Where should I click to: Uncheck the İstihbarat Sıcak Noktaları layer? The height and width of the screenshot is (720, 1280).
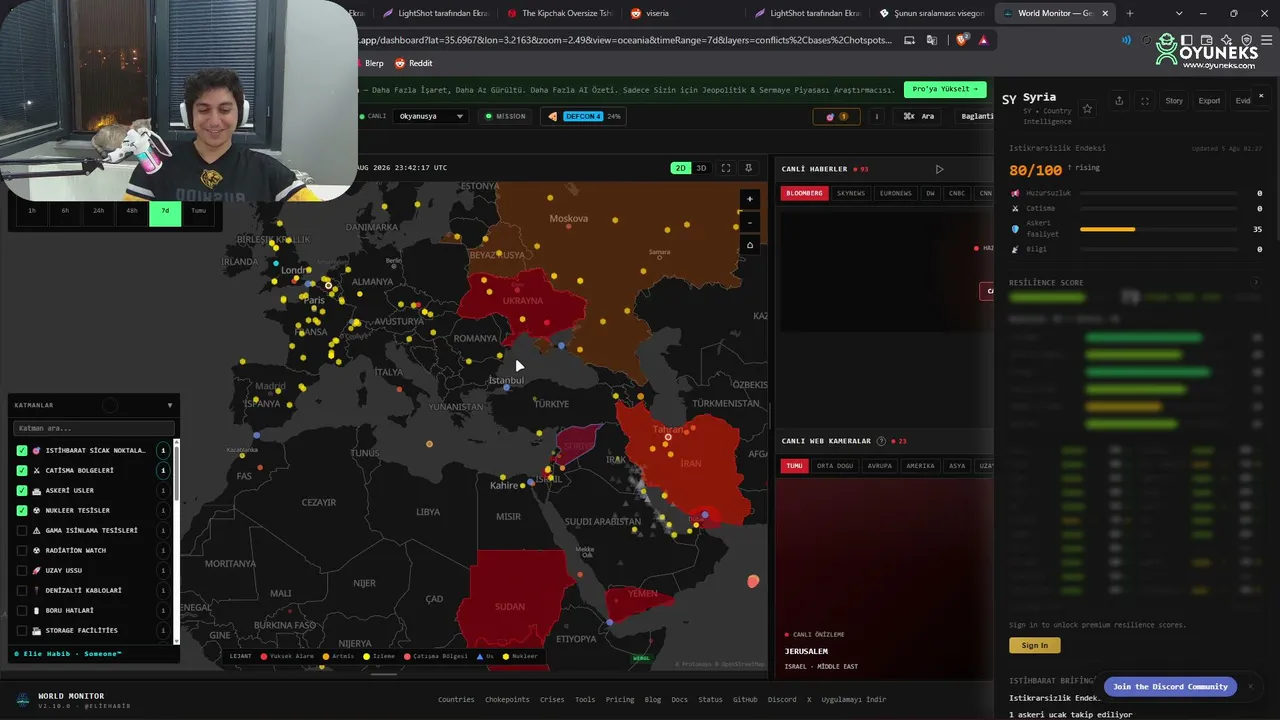pos(22,450)
